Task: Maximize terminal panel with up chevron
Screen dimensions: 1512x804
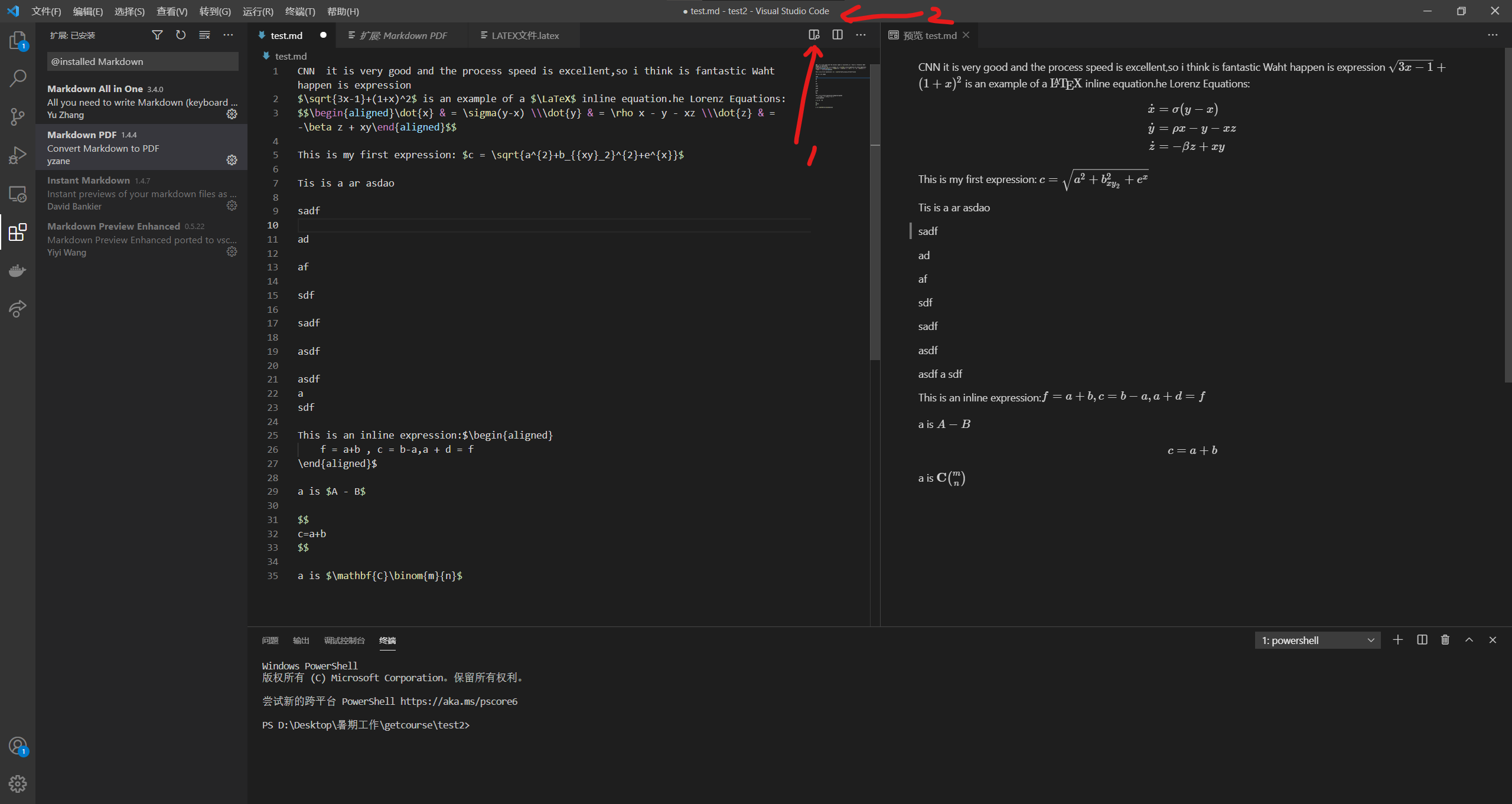Action: tap(1469, 640)
